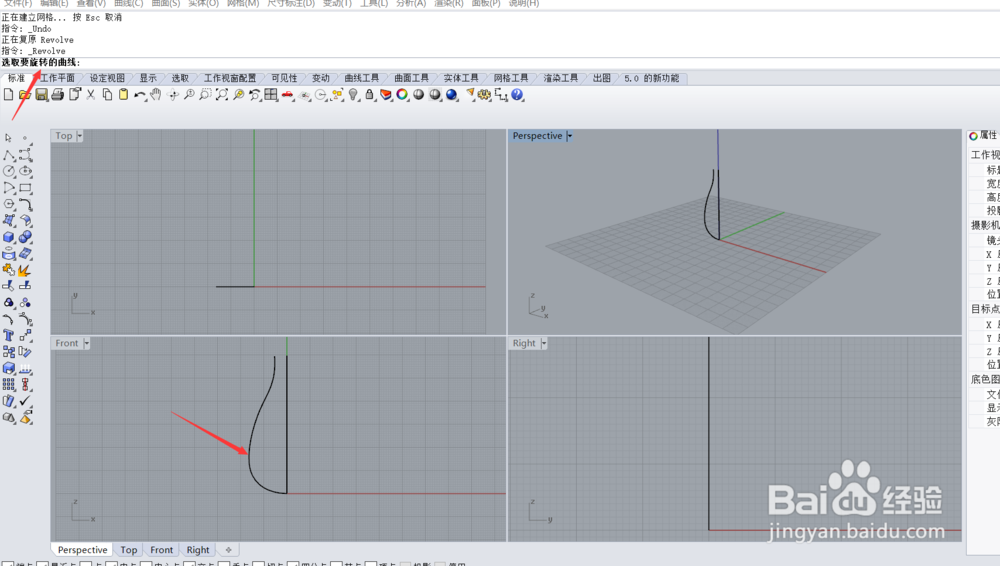Switch to the 网格工具 toolbar tab
Image resolution: width=1000 pixels, height=566 pixels.
tap(511, 78)
